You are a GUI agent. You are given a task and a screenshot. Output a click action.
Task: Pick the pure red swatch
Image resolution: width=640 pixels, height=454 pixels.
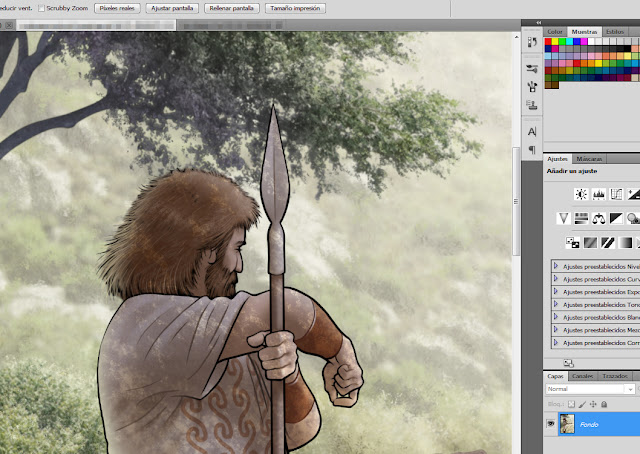click(x=548, y=41)
